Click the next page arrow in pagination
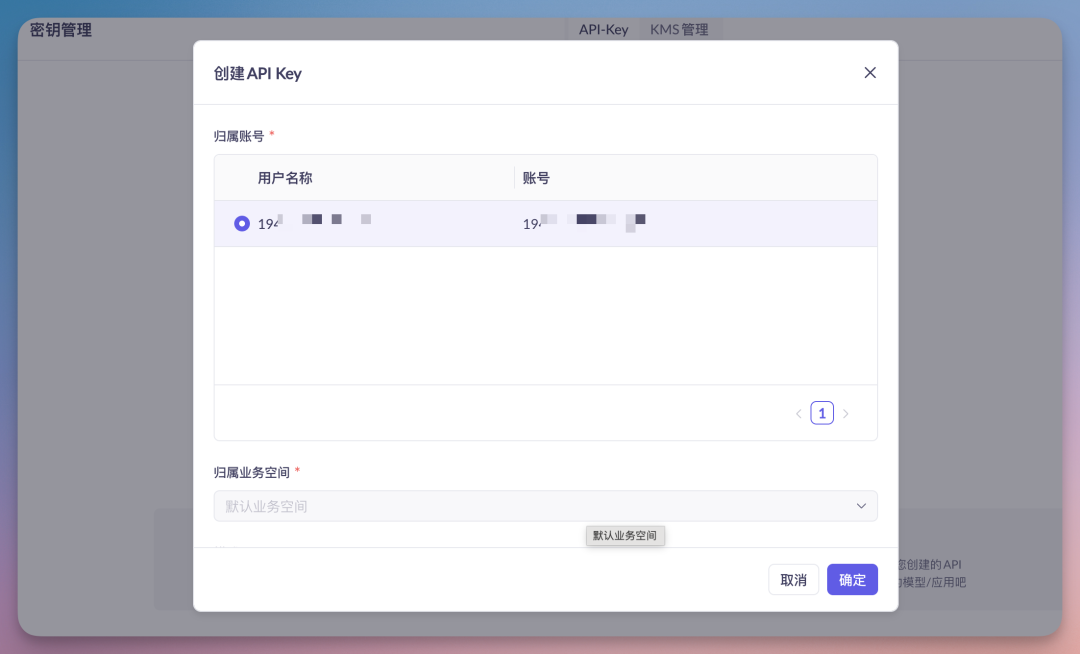1080x654 pixels. click(845, 412)
